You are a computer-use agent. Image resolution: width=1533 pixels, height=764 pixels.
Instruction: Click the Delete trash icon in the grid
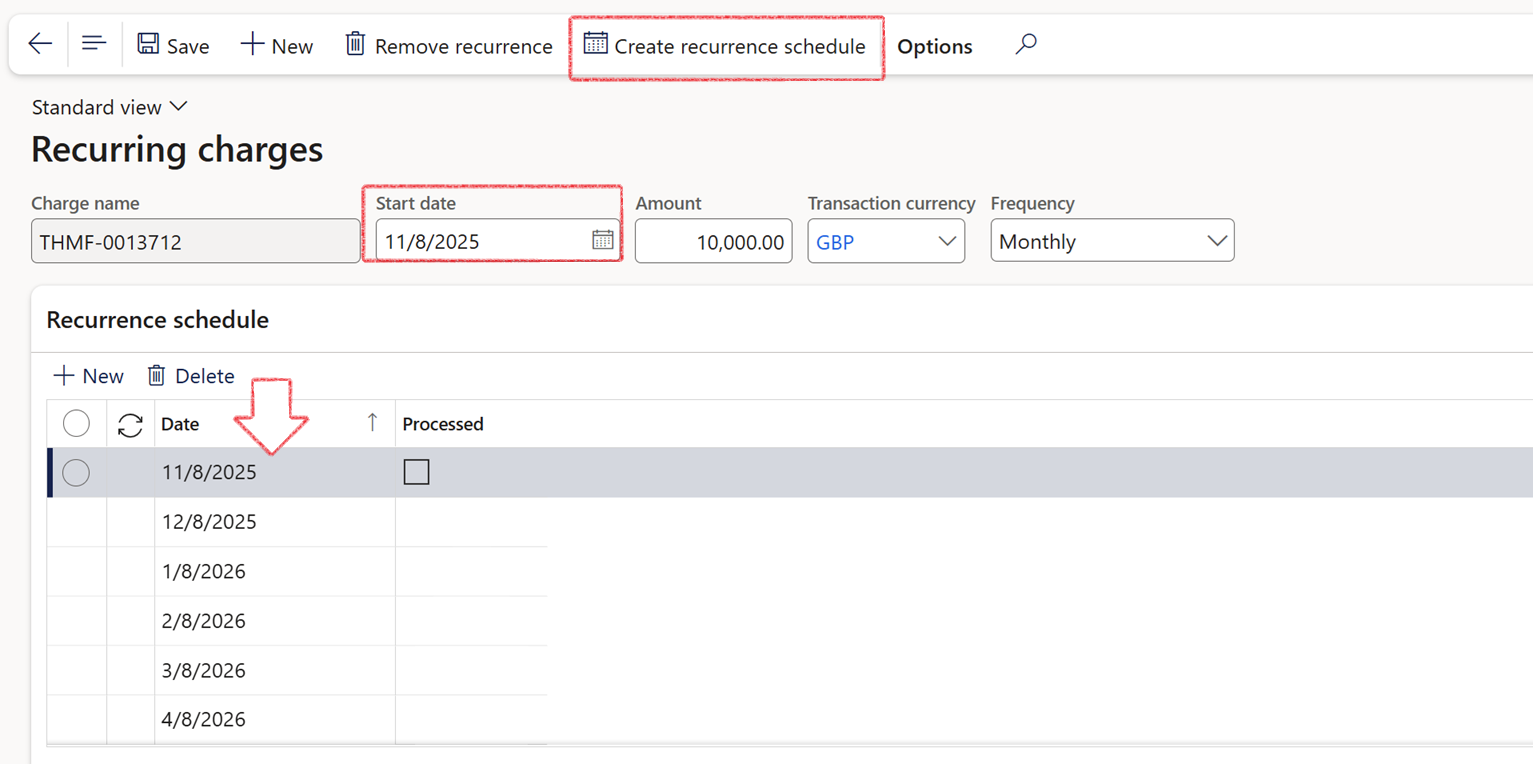157,375
